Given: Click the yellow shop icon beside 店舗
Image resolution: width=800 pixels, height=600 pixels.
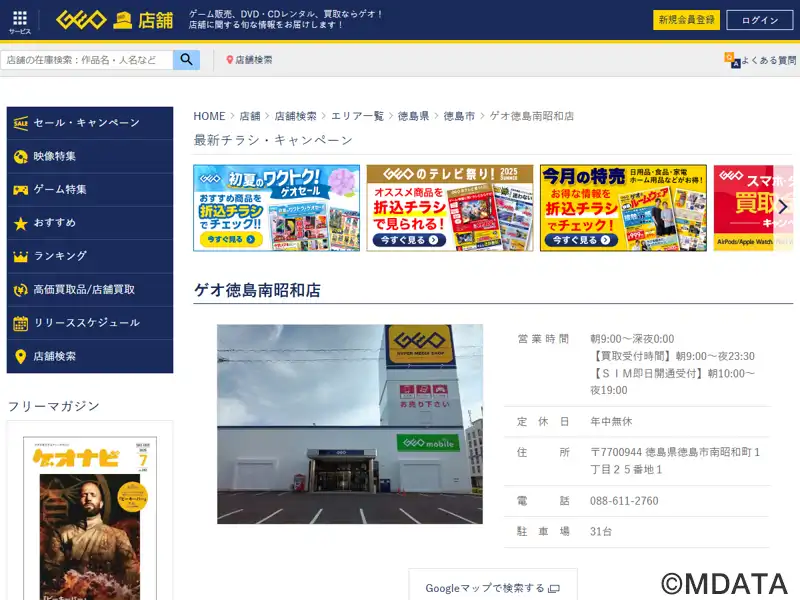Looking at the screenshot, I should tap(122, 20).
